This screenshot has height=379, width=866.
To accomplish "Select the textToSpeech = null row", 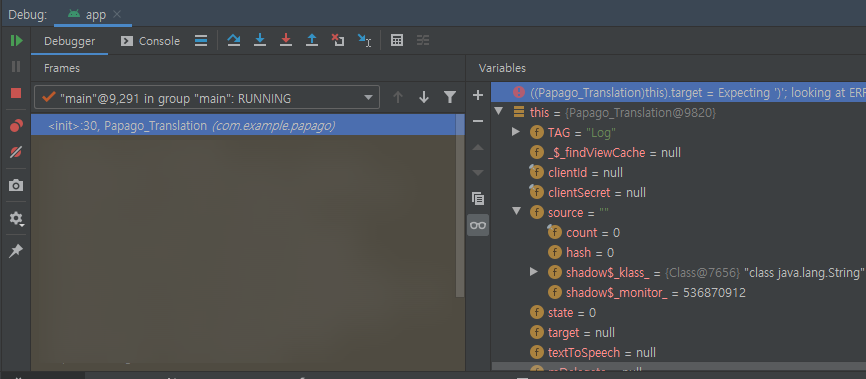I will [x=678, y=352].
